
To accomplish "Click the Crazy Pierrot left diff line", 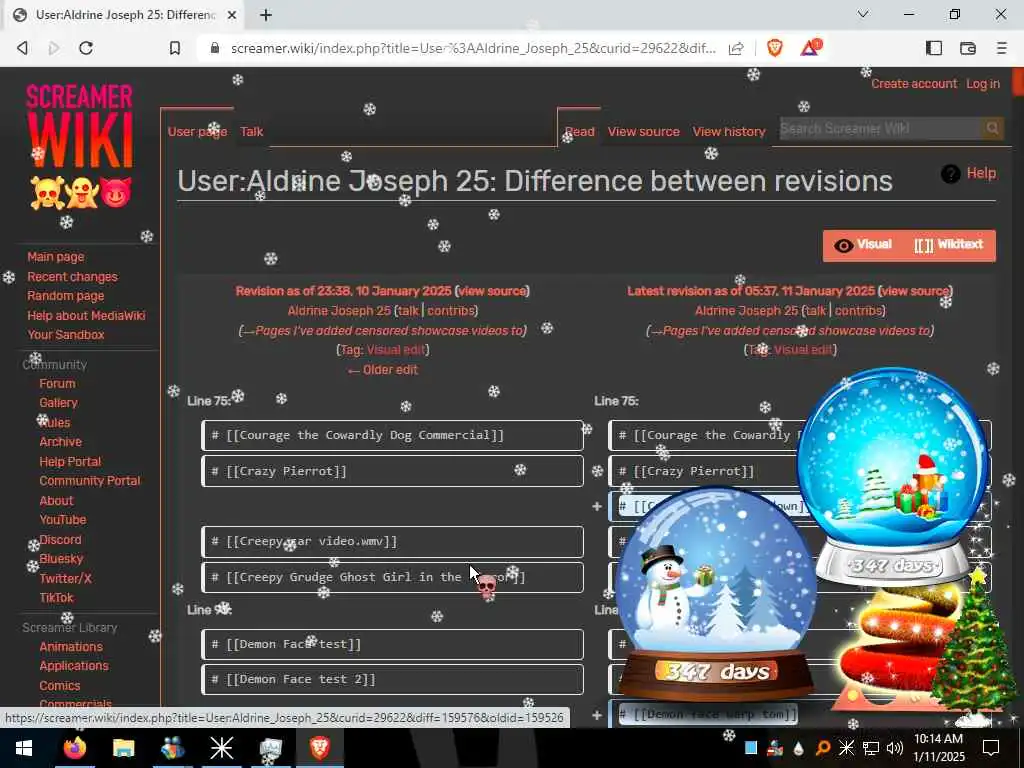I will click(x=392, y=471).
